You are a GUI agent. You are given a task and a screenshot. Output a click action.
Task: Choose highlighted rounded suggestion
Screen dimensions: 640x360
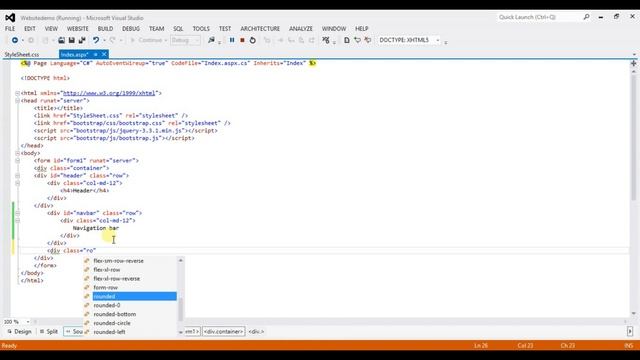click(x=130, y=296)
